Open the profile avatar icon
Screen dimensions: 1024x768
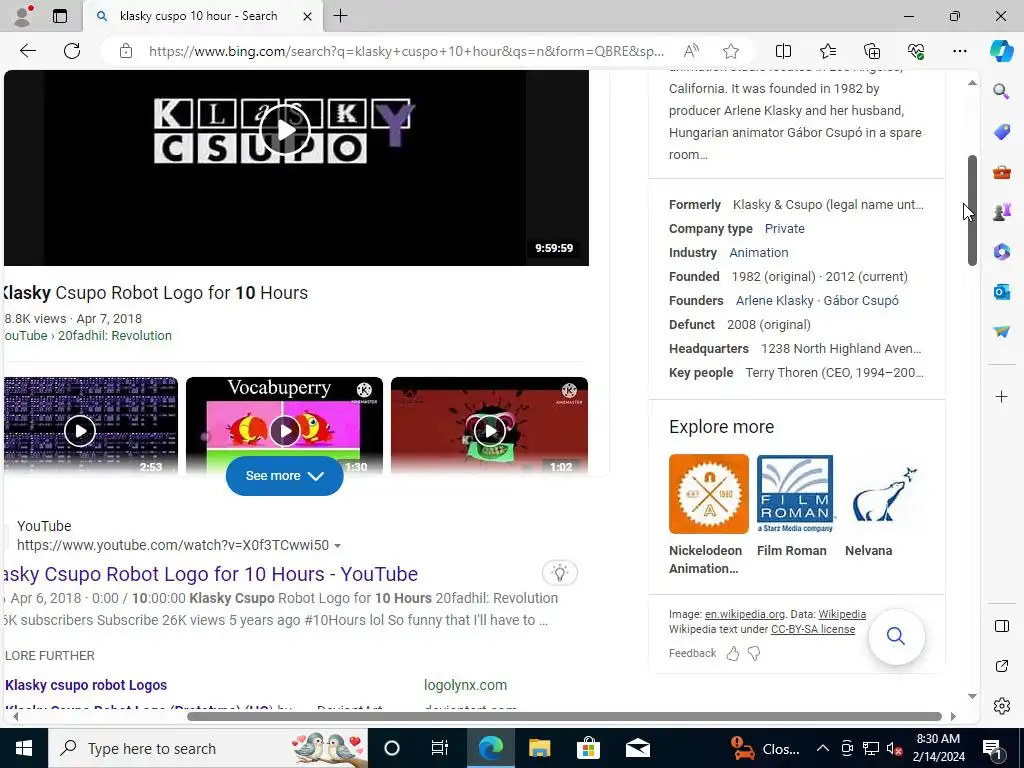click(23, 16)
